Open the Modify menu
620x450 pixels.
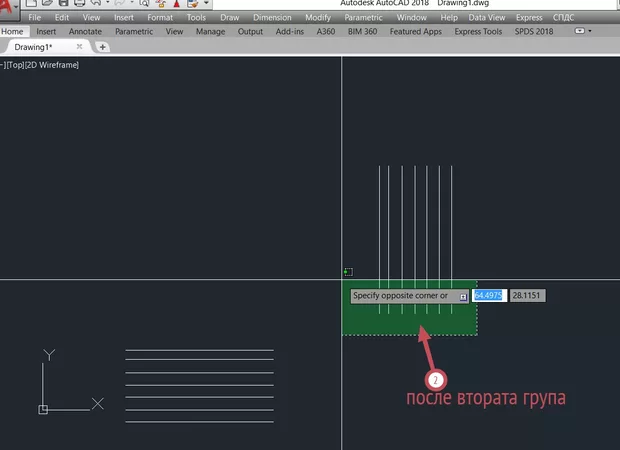[318, 17]
